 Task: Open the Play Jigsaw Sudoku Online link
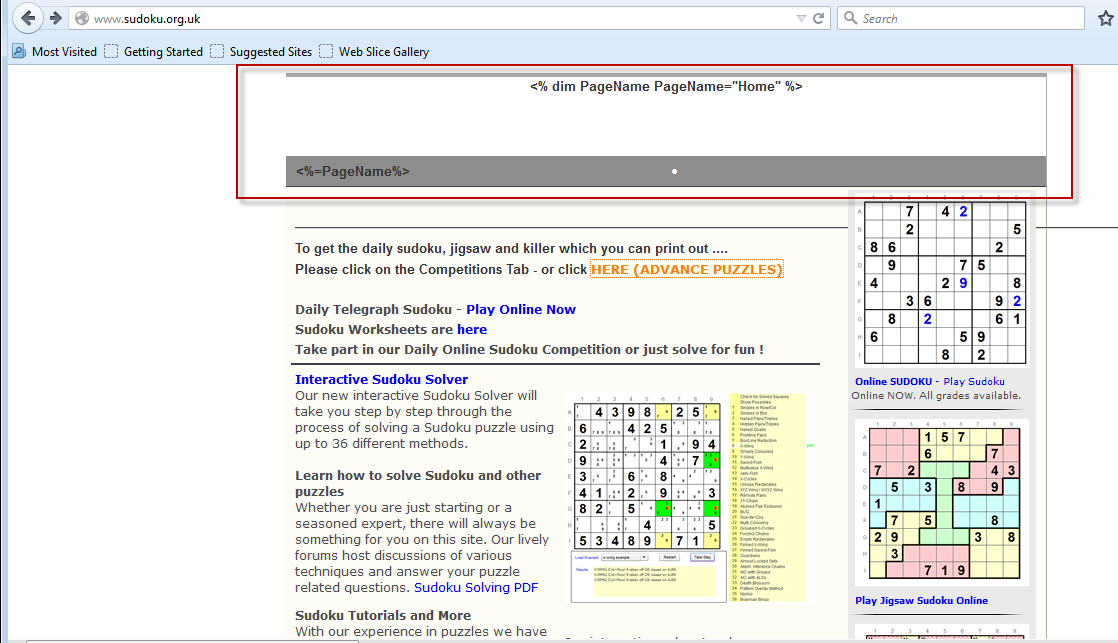point(921,600)
